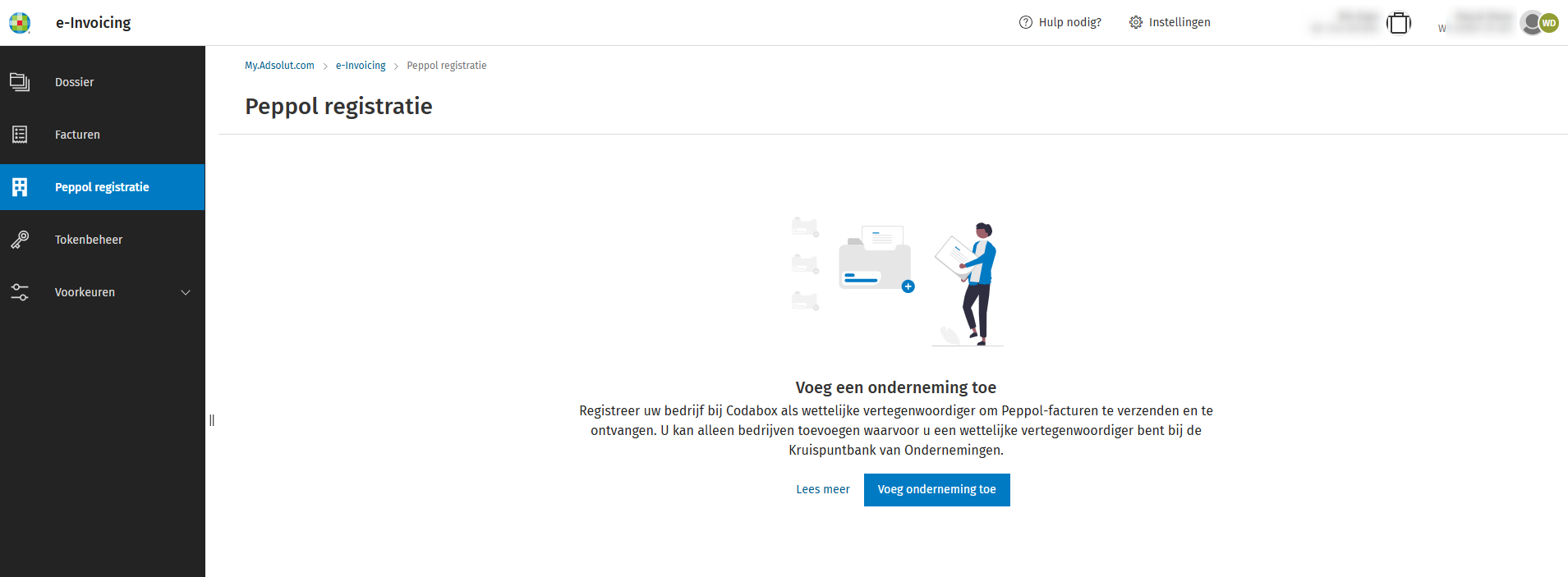Click the Peppol registratie building icon
The image size is (1568, 577).
click(20, 187)
